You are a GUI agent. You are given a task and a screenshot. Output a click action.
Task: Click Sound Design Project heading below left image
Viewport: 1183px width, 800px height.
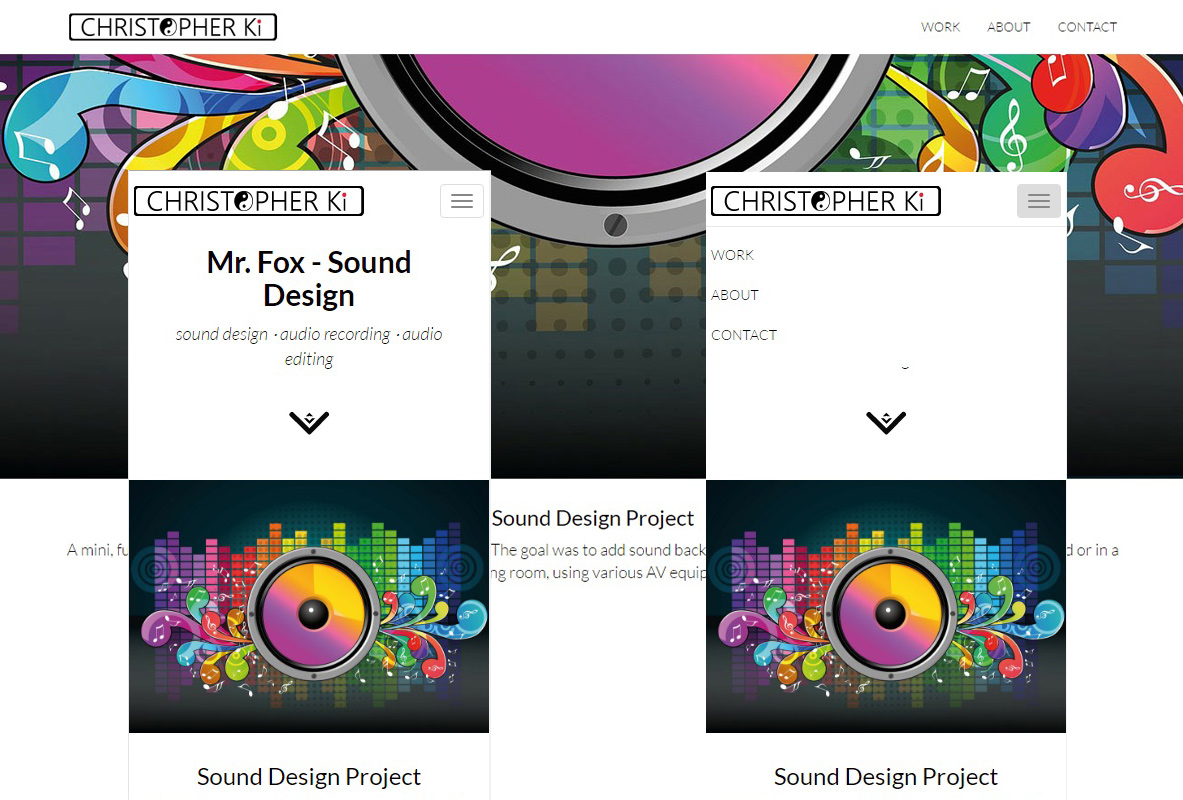point(309,777)
